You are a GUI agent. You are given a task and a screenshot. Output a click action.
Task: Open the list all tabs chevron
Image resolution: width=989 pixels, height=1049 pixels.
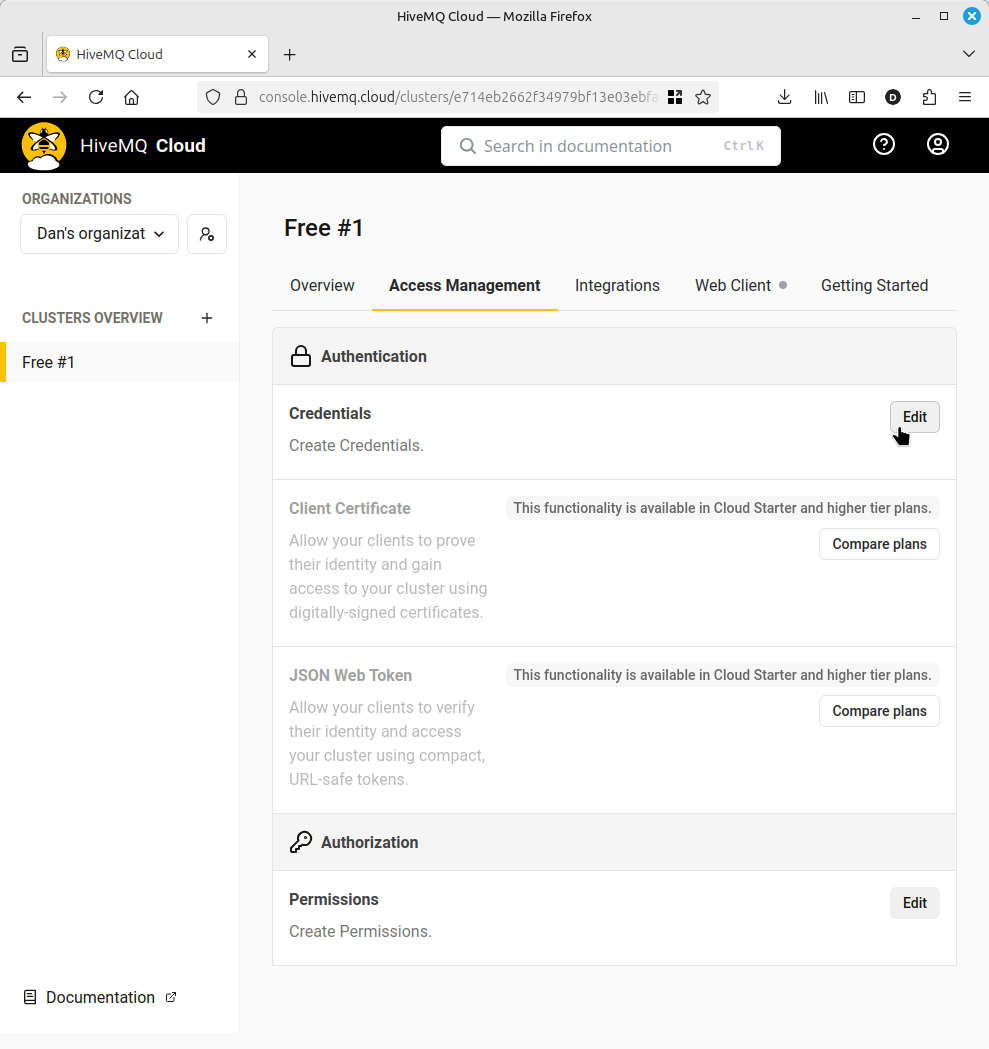[x=968, y=54]
